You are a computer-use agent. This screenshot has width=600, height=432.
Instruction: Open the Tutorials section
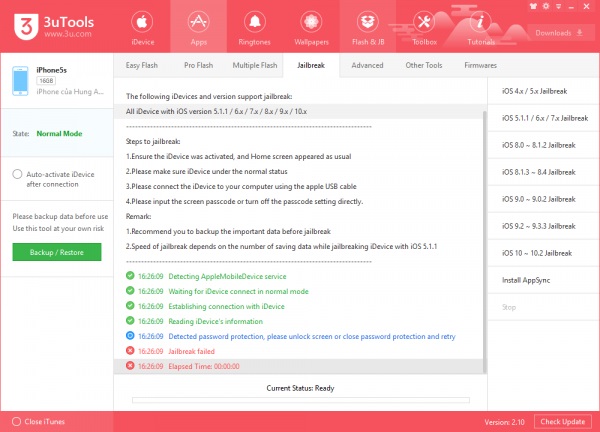coord(481,28)
